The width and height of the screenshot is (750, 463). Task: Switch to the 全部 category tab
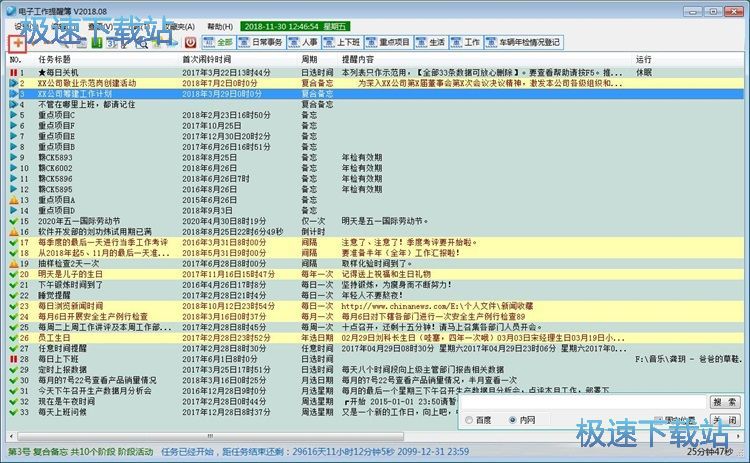218,43
